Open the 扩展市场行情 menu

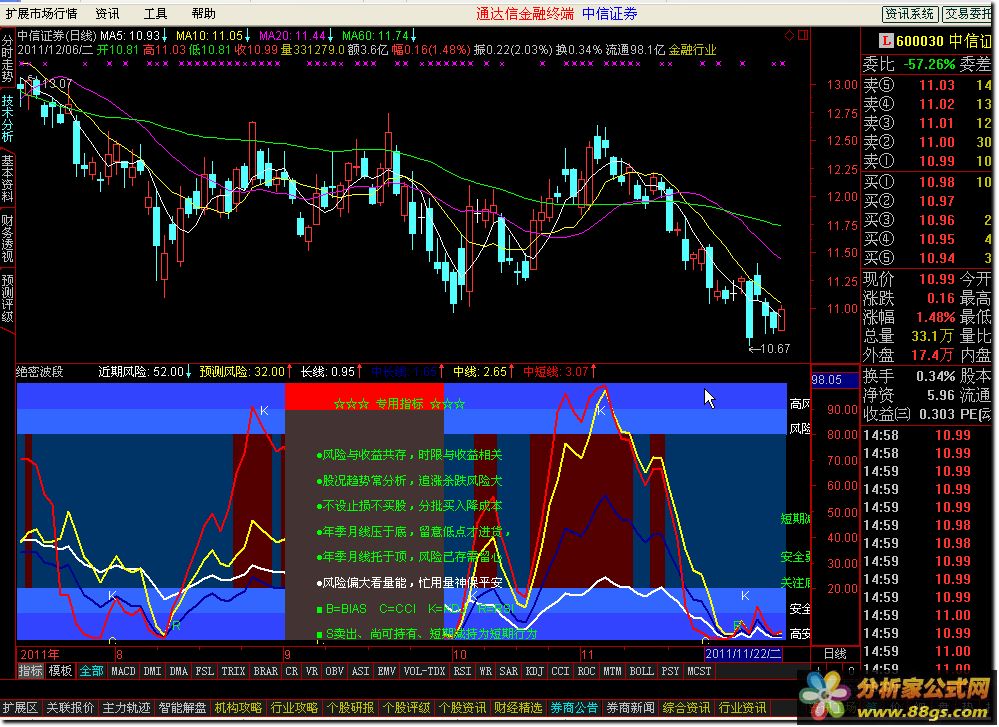(x=41, y=13)
